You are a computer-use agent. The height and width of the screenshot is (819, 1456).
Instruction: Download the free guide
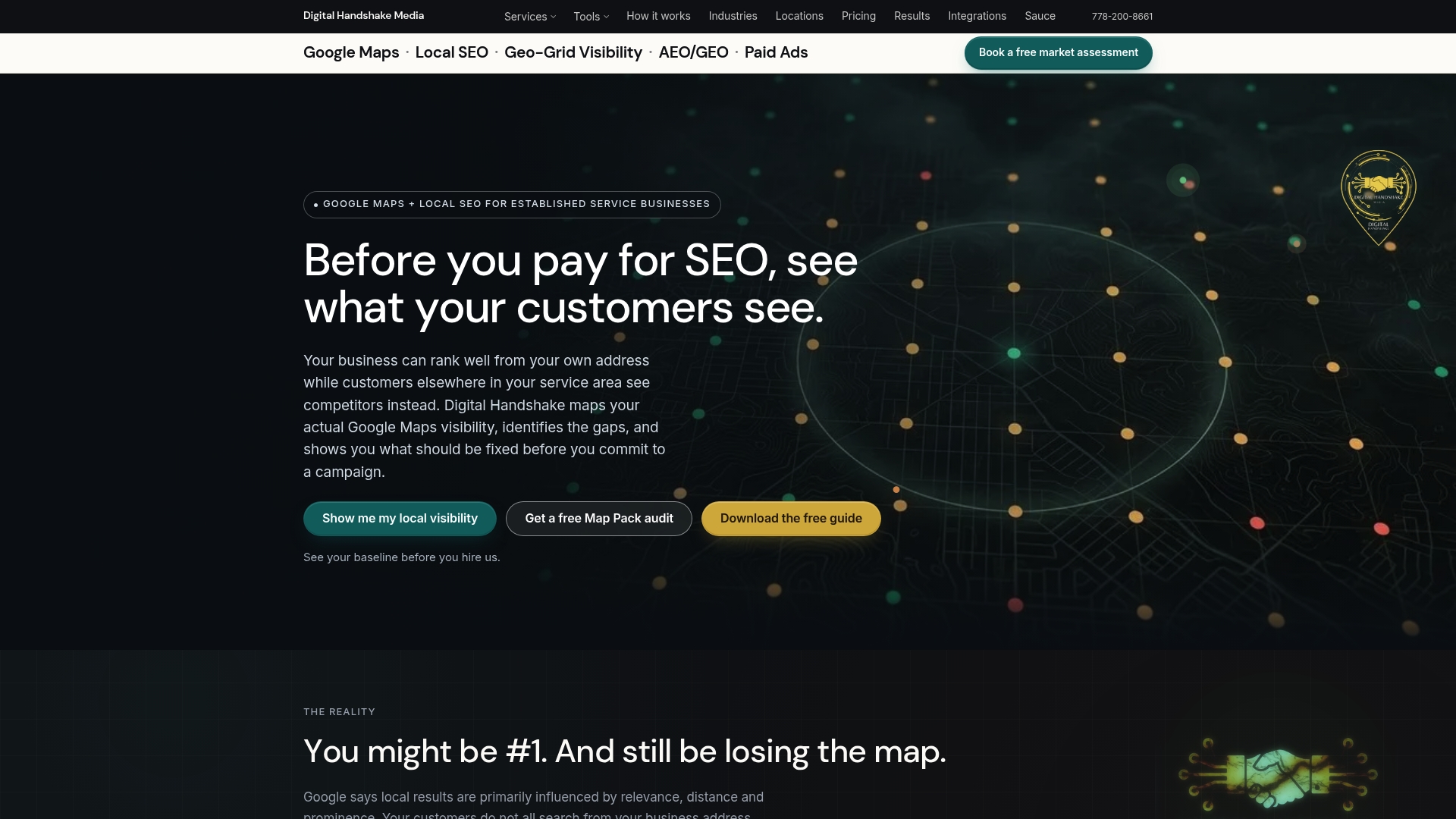click(x=791, y=519)
